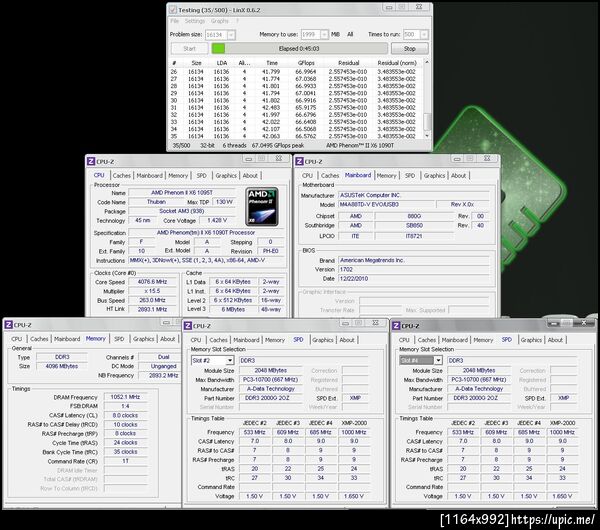Viewport: 600px width, 530px height.
Task: Select Graphics tab in the Memory window
Action: click(143, 339)
